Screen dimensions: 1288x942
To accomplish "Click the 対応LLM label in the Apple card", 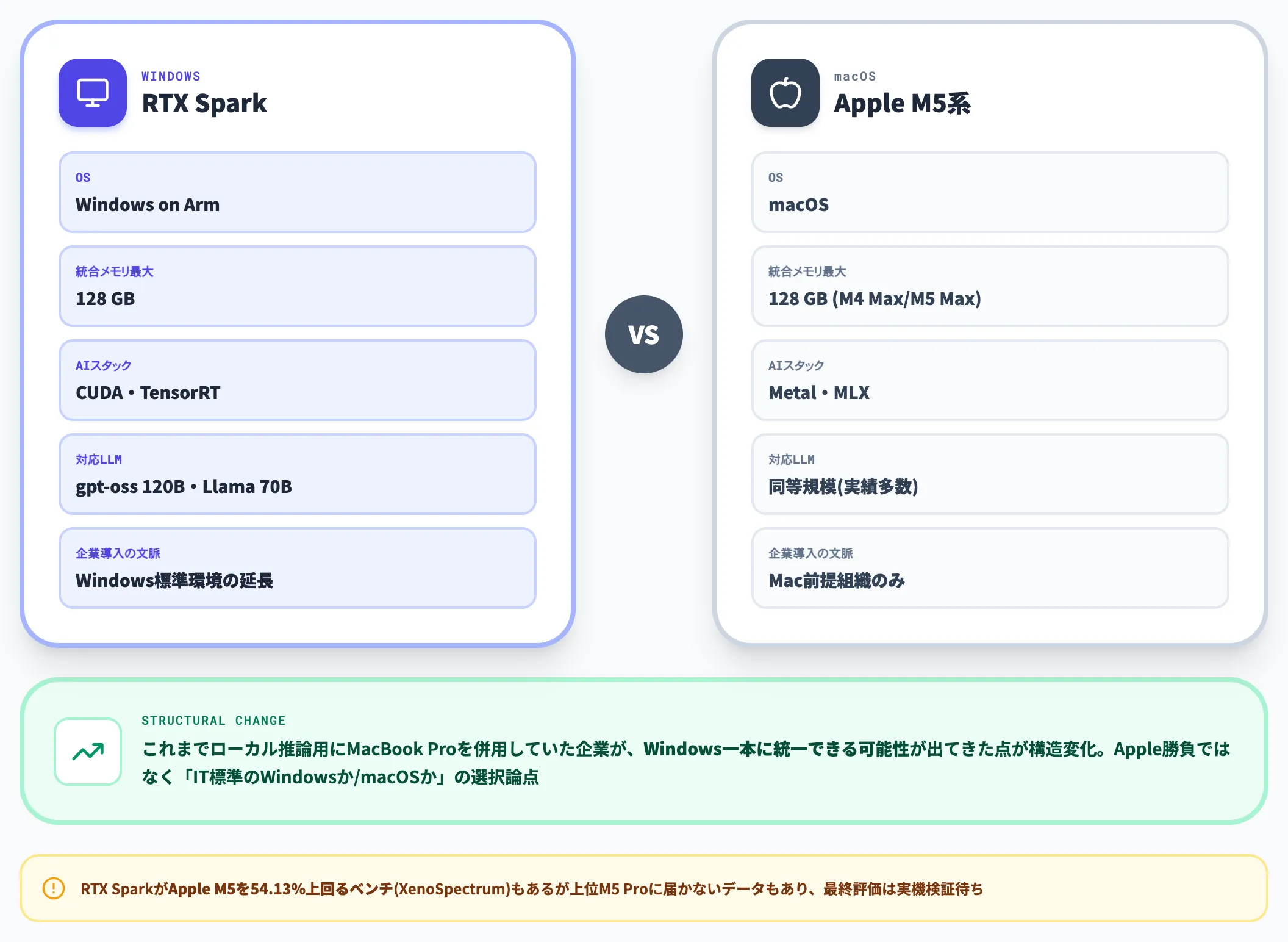I will tap(792, 459).
